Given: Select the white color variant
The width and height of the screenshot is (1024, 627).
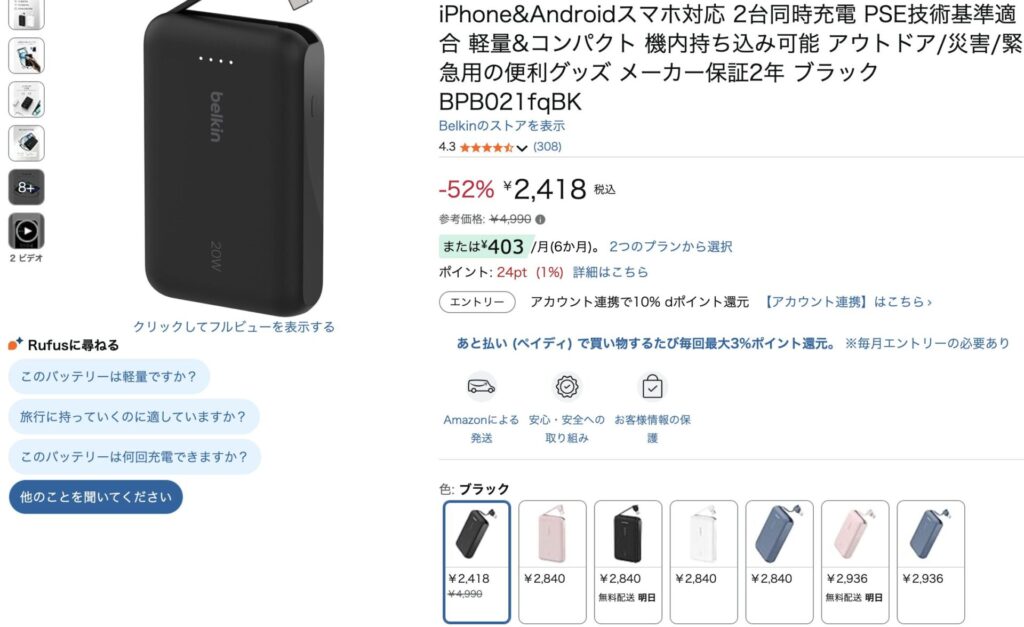Looking at the screenshot, I should tap(704, 562).
